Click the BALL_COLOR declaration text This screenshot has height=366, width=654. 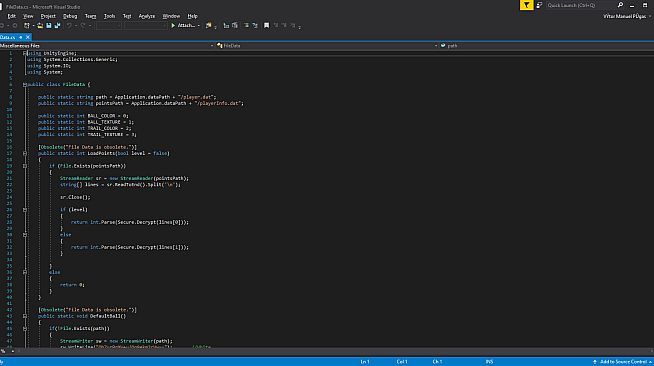click(83, 116)
